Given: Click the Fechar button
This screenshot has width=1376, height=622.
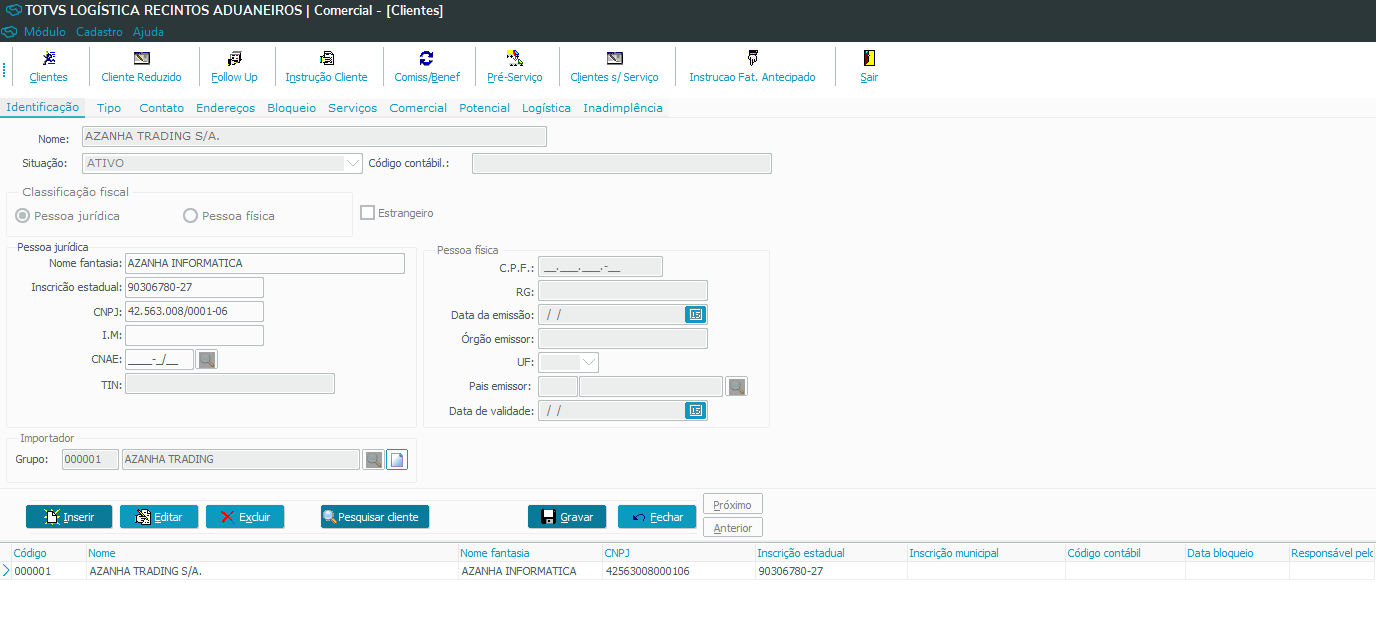Looking at the screenshot, I should tap(657, 517).
